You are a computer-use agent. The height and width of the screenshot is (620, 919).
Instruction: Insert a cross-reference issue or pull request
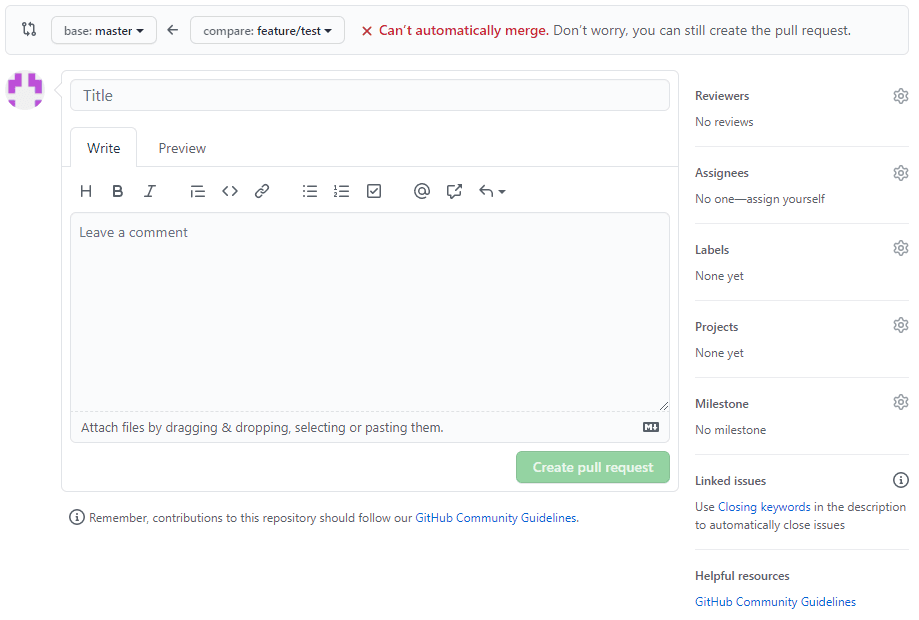click(x=453, y=191)
